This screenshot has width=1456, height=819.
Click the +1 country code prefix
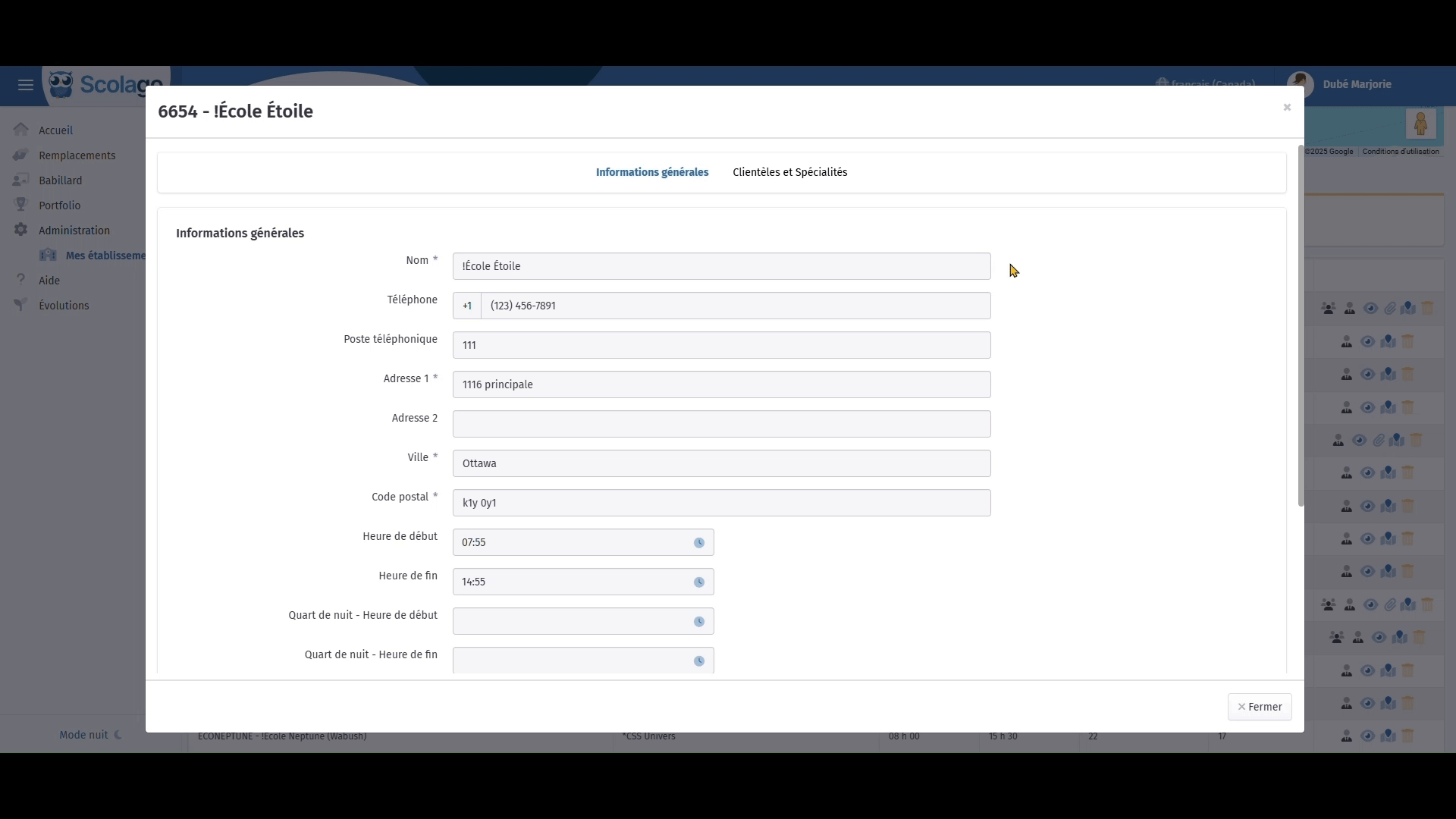click(467, 306)
